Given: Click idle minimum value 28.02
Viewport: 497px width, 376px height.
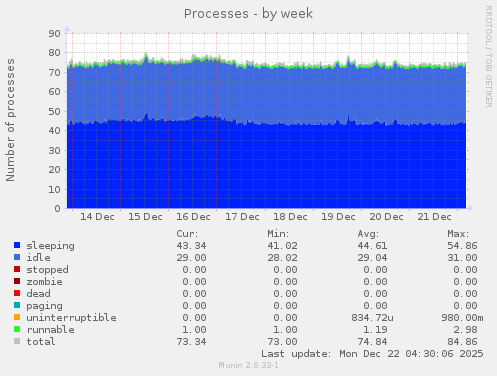Looking at the screenshot, I should tap(282, 258).
